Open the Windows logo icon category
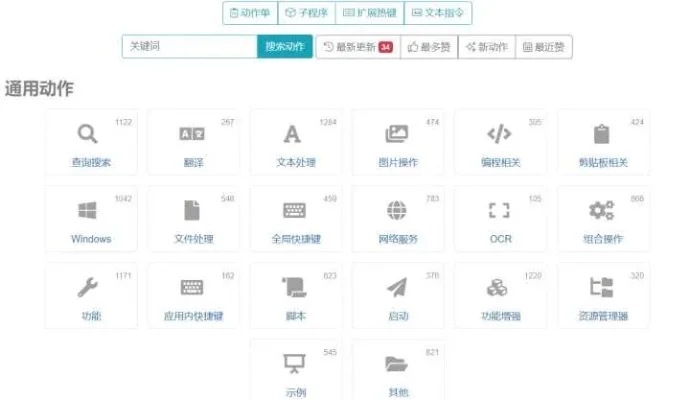 click(87, 210)
